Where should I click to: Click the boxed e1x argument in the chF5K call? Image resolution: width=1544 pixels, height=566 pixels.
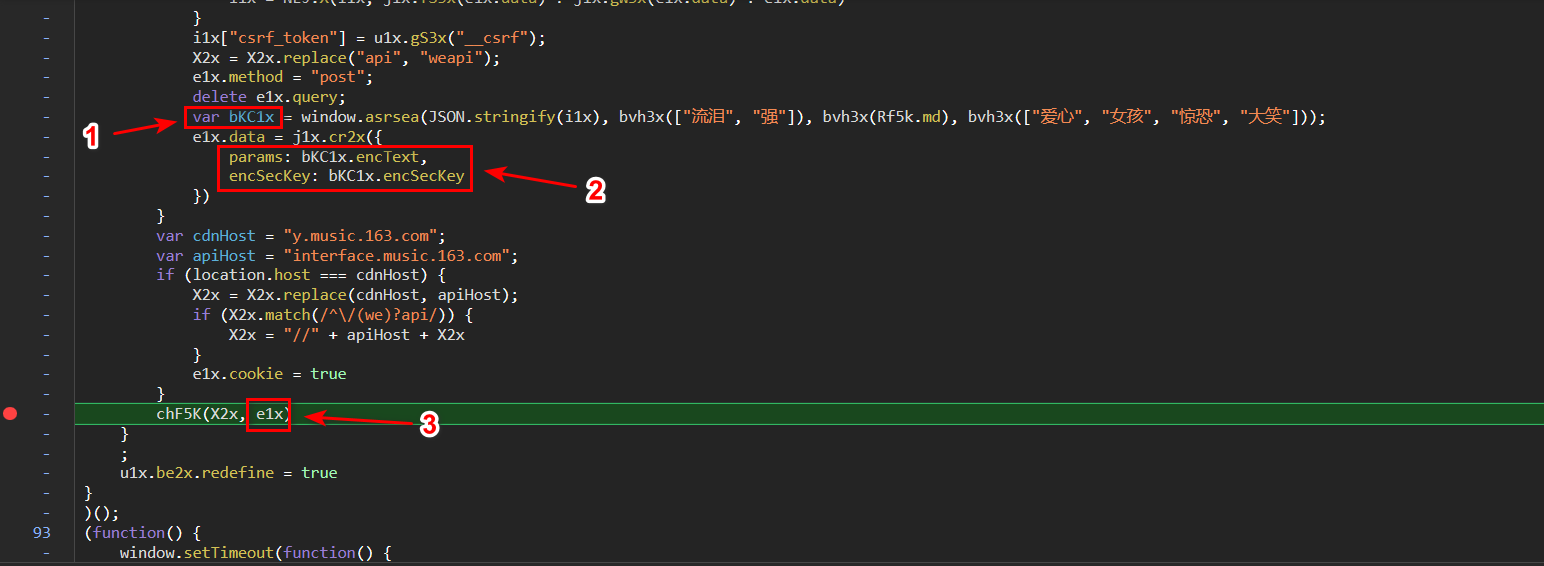270,413
